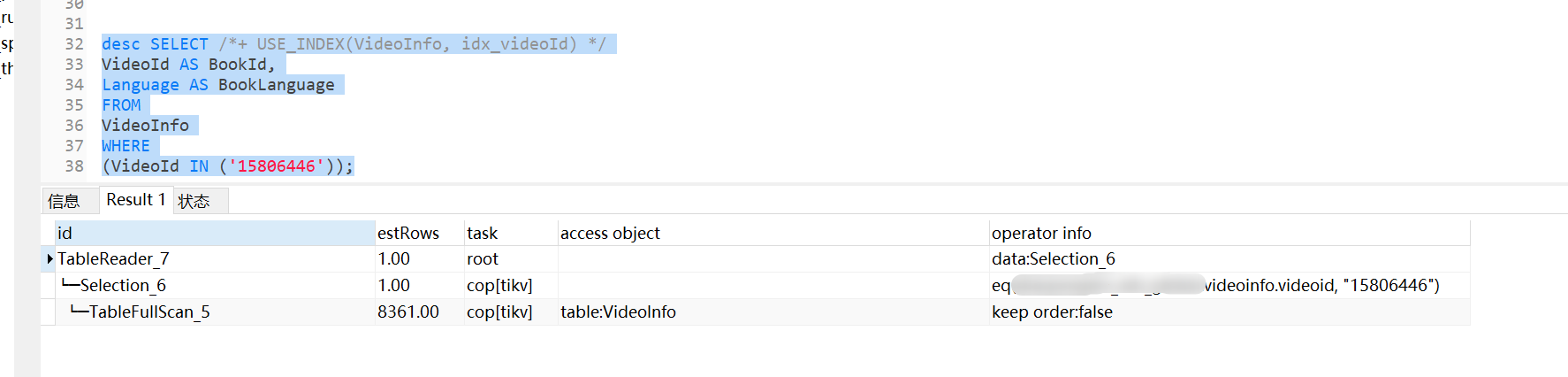
Task: Click line number 32 in the gutter
Action: tap(74, 44)
